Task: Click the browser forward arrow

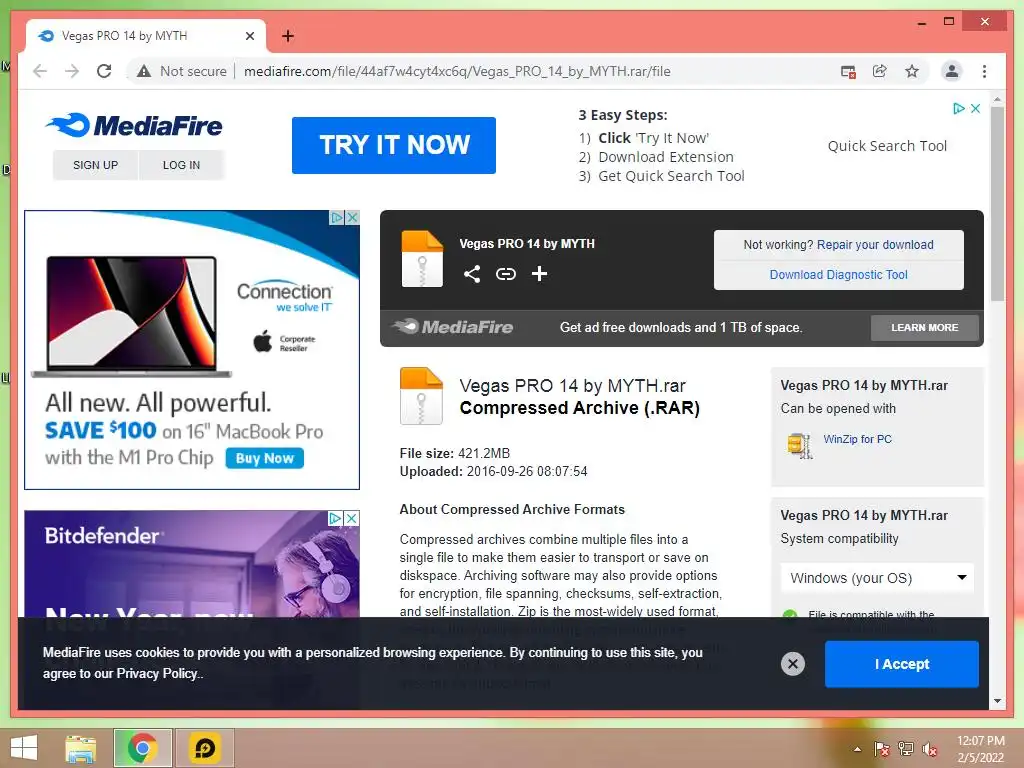Action: (x=72, y=71)
